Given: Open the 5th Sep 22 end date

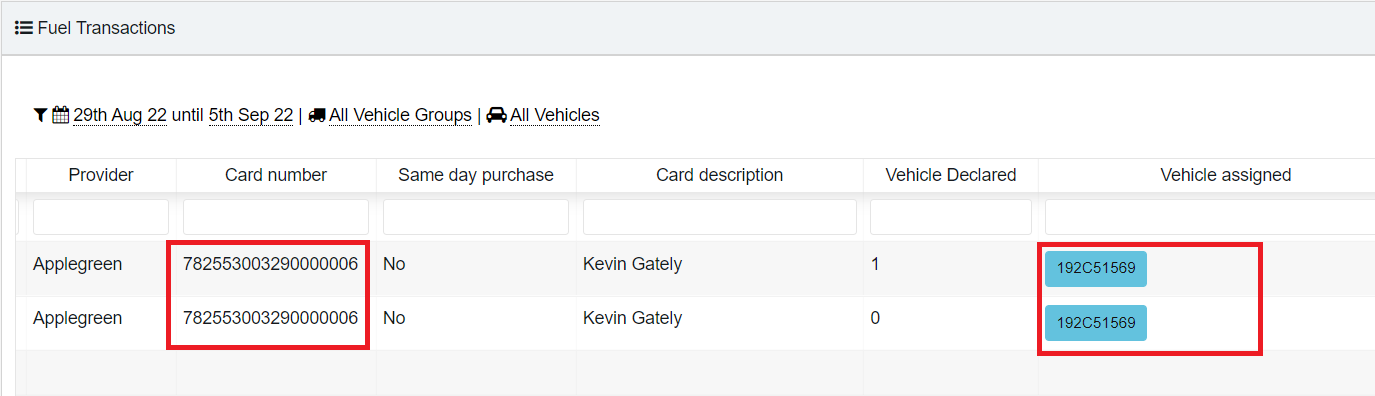Looking at the screenshot, I should point(251,115).
